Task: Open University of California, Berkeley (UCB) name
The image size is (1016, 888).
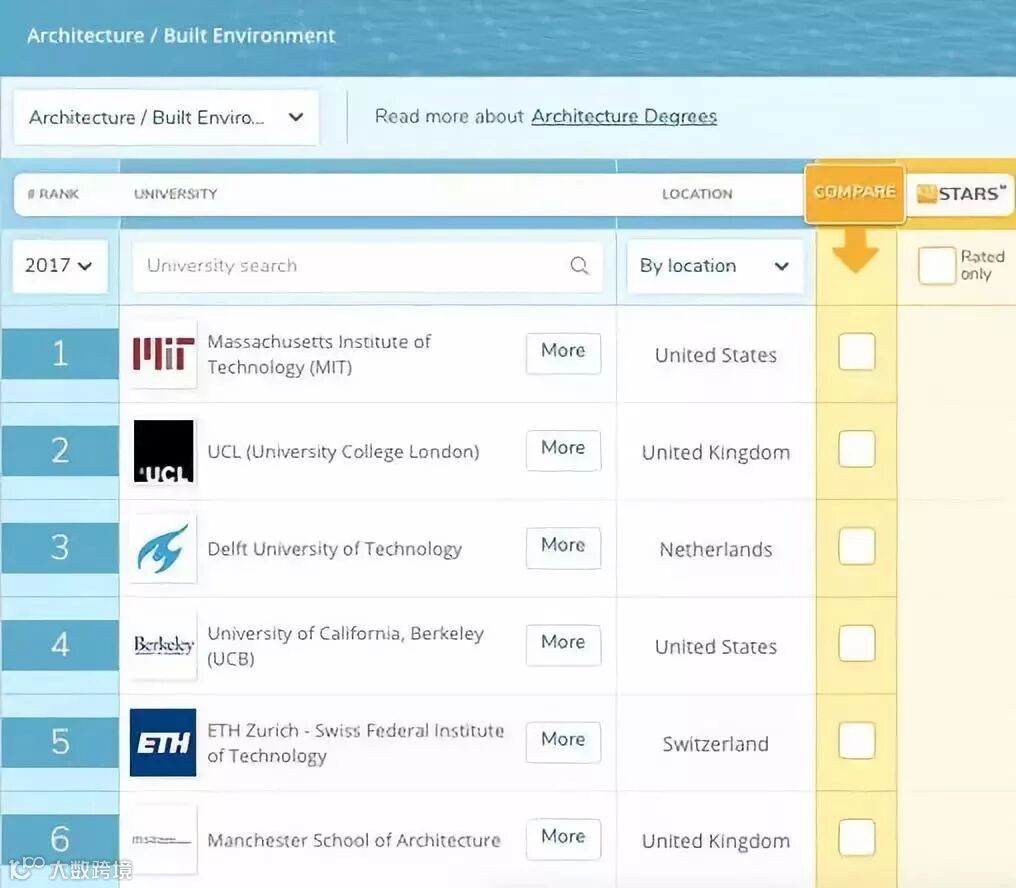Action: 345,646
